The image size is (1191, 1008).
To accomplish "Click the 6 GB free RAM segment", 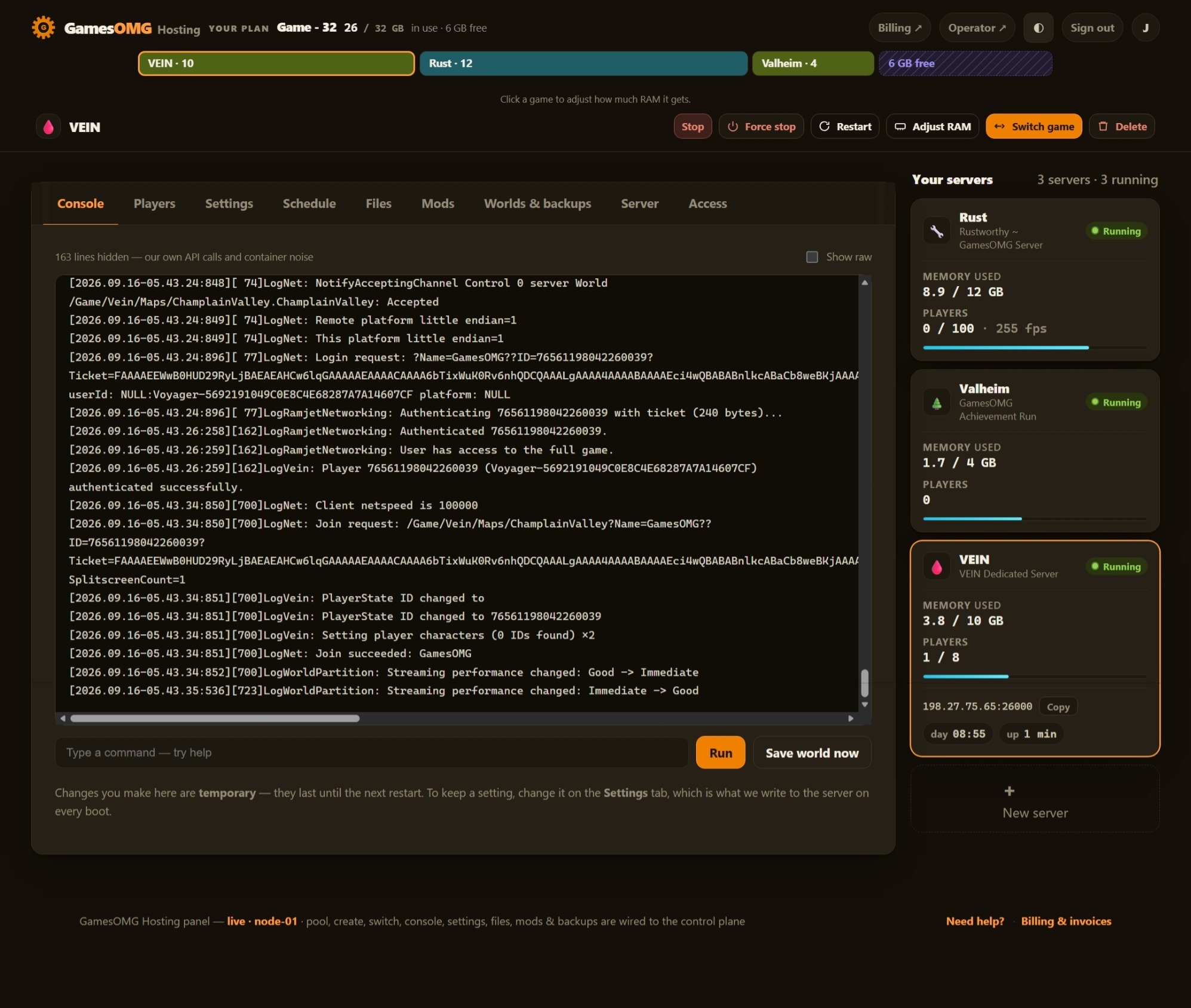I will coord(965,63).
